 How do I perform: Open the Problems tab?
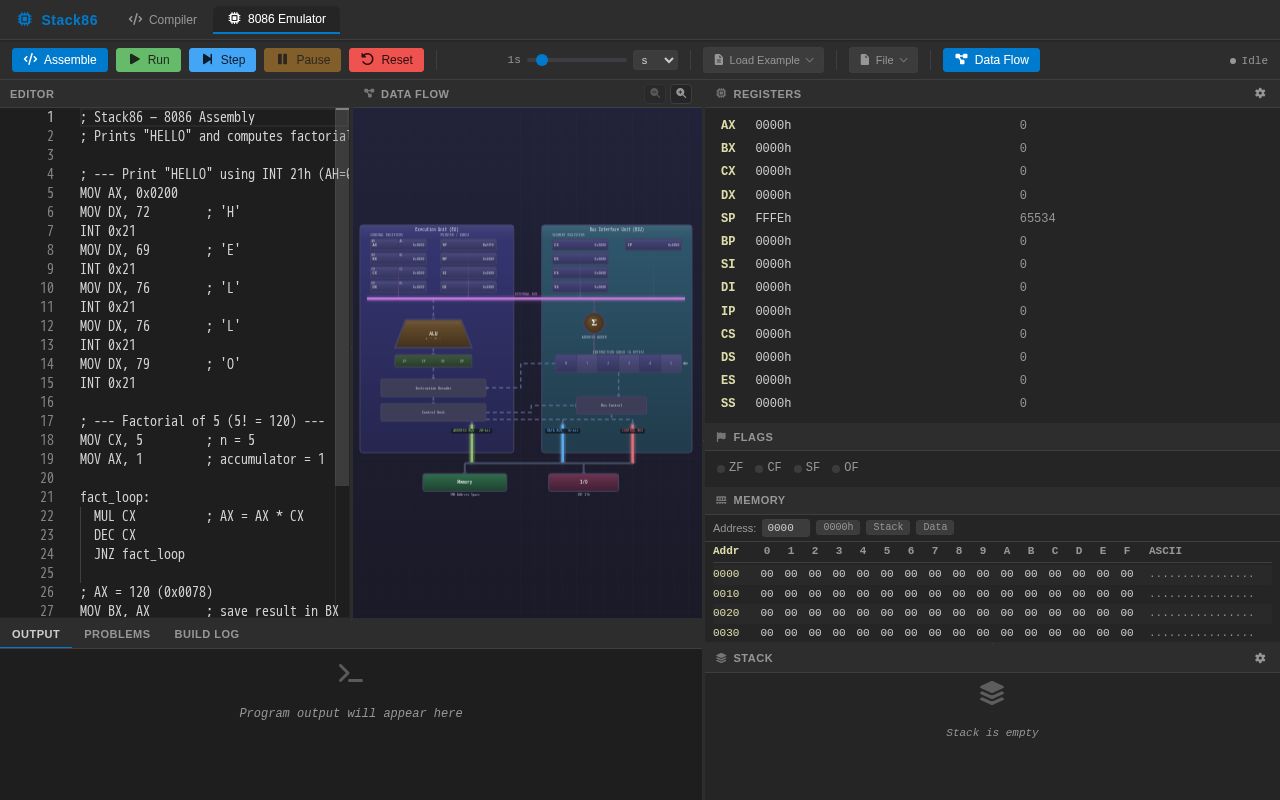point(117,634)
